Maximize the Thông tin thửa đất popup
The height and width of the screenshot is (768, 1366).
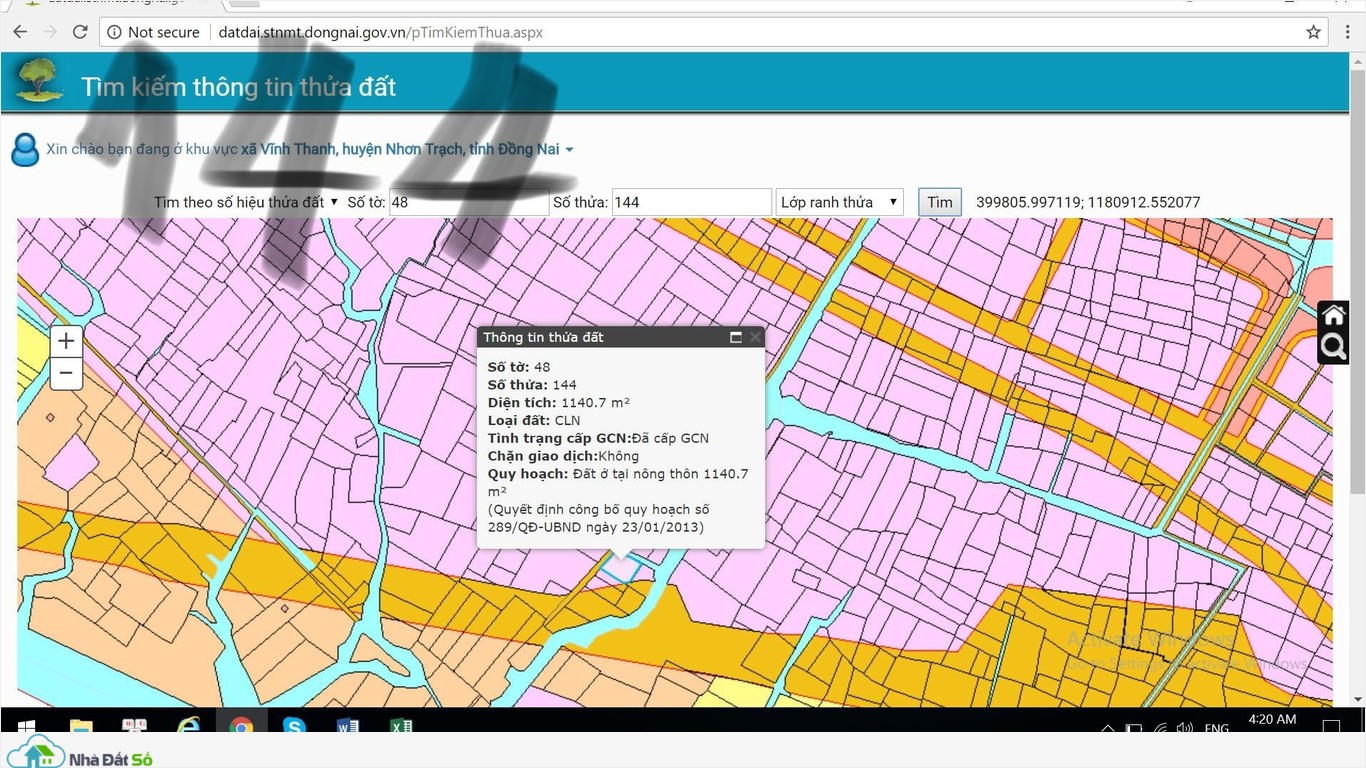pyautogui.click(x=736, y=337)
